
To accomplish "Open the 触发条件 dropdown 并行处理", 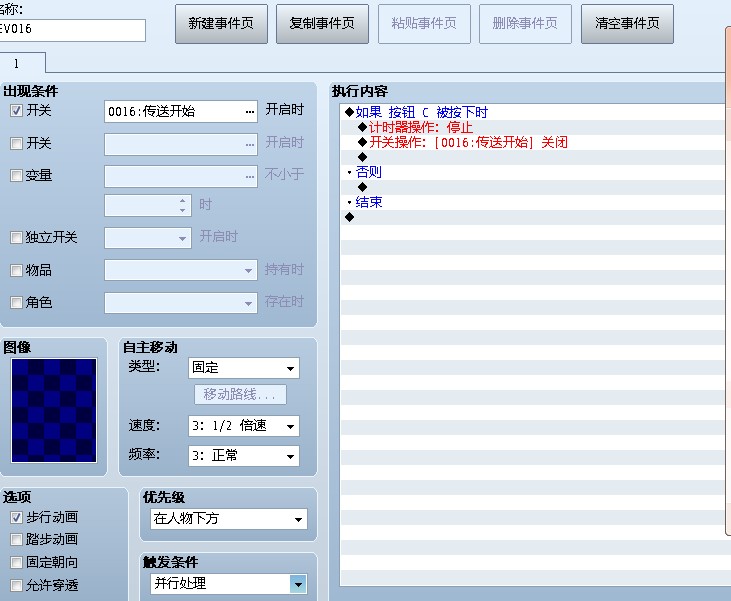I will coord(229,584).
